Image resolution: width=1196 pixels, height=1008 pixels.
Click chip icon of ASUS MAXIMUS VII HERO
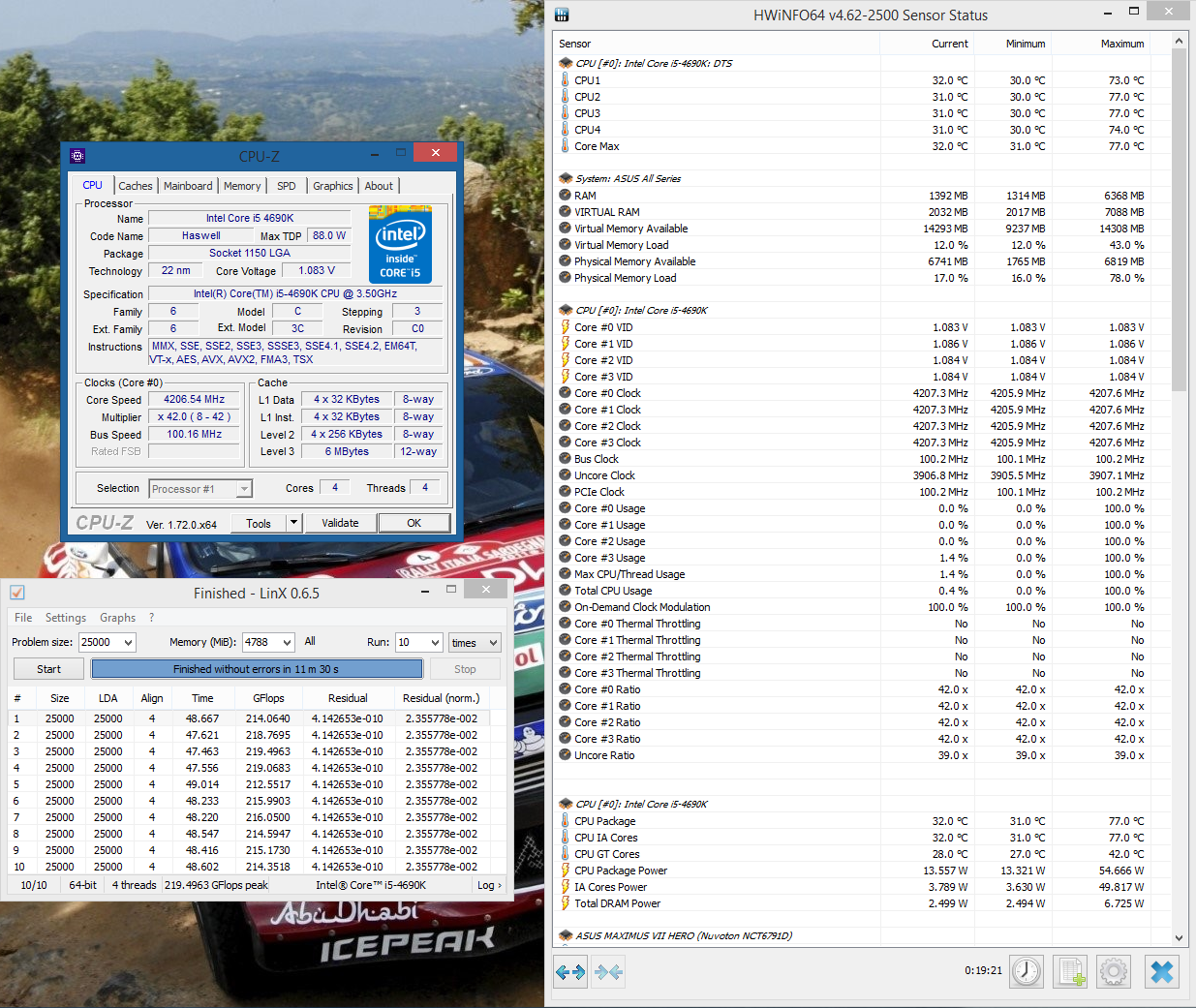coord(566,935)
